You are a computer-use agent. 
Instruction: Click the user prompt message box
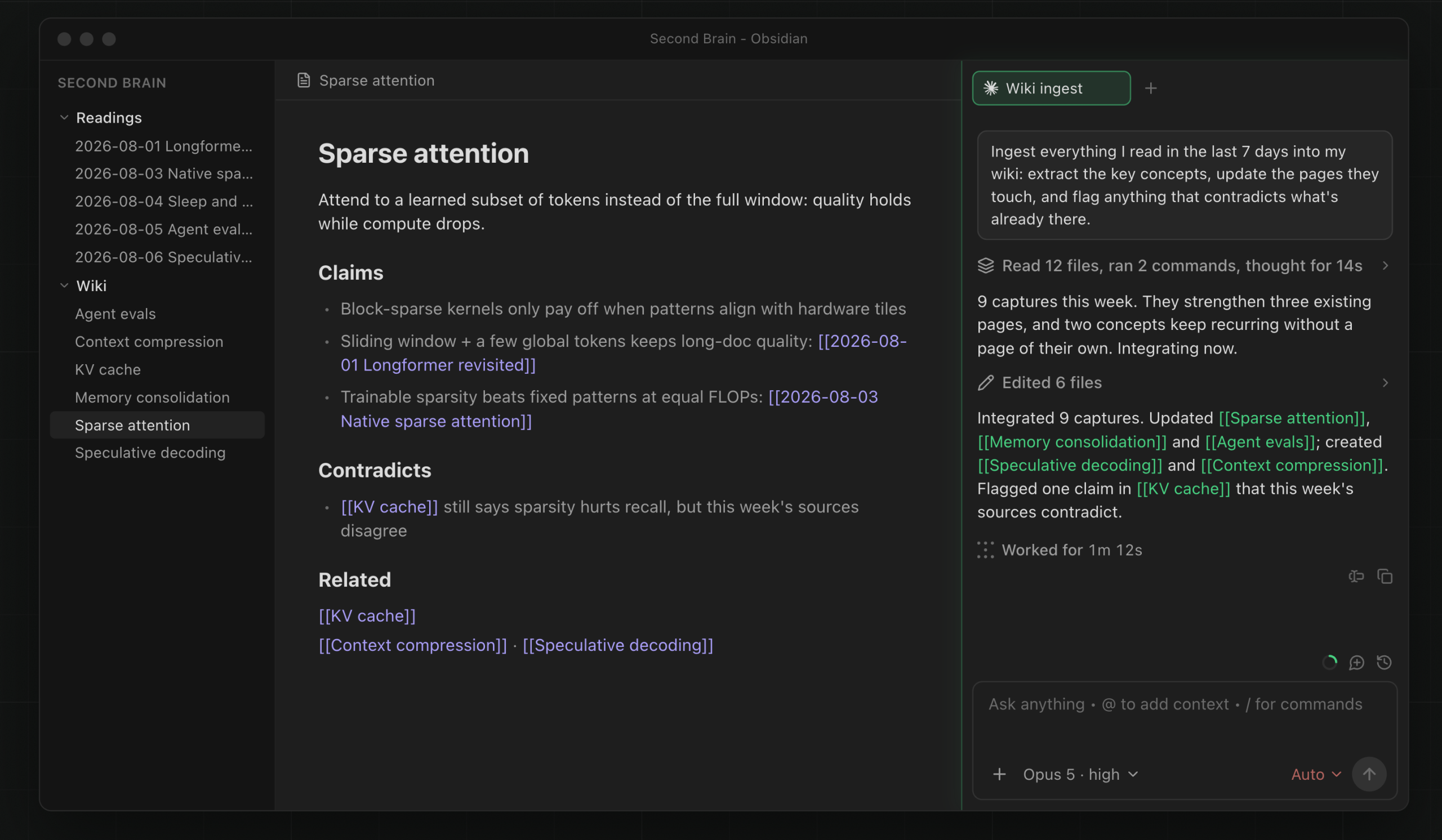click(x=1185, y=185)
